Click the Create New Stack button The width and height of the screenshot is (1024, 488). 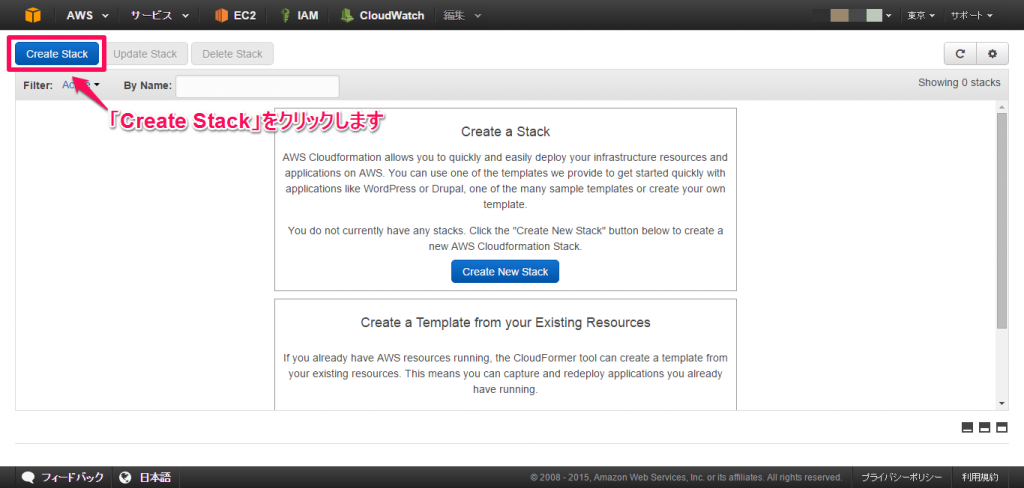(505, 272)
